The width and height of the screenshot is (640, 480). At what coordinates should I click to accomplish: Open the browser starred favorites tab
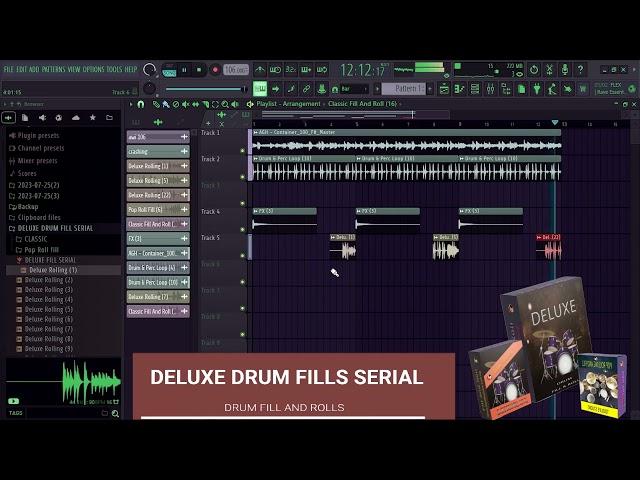click(93, 118)
